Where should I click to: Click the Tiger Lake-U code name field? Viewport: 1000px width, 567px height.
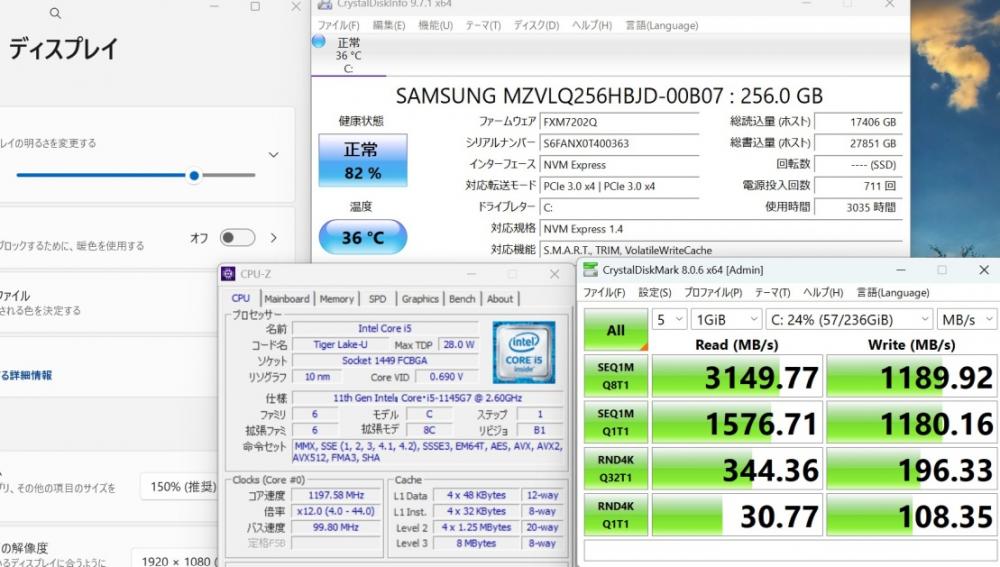[340, 344]
